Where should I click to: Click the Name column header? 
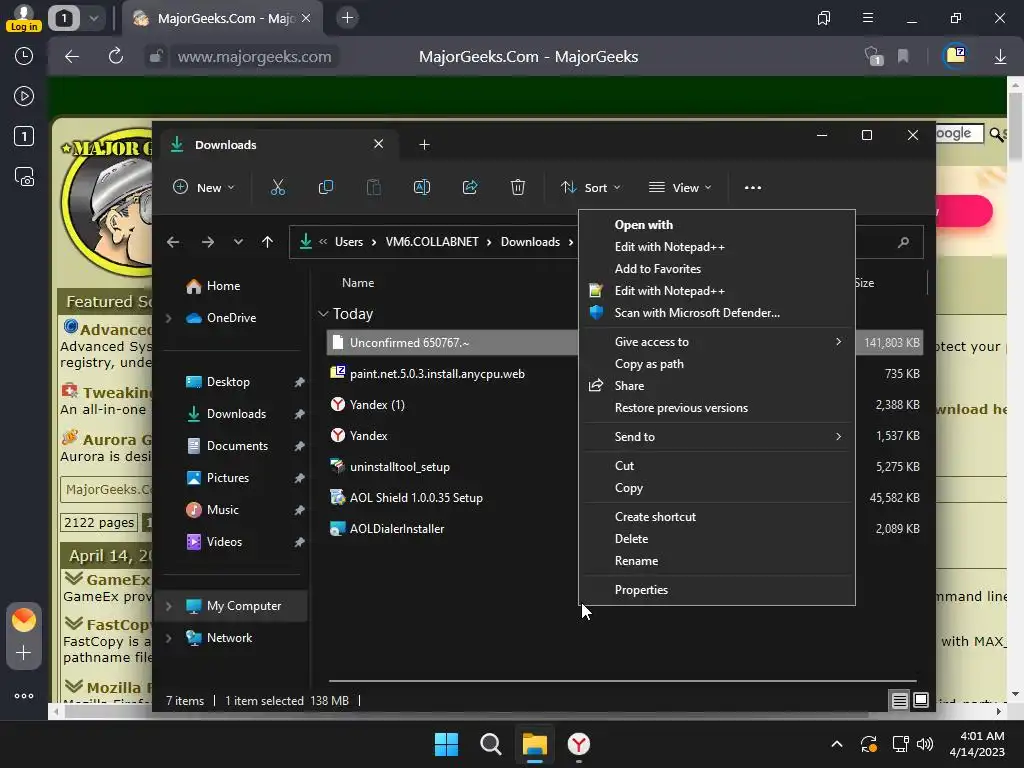tap(358, 283)
